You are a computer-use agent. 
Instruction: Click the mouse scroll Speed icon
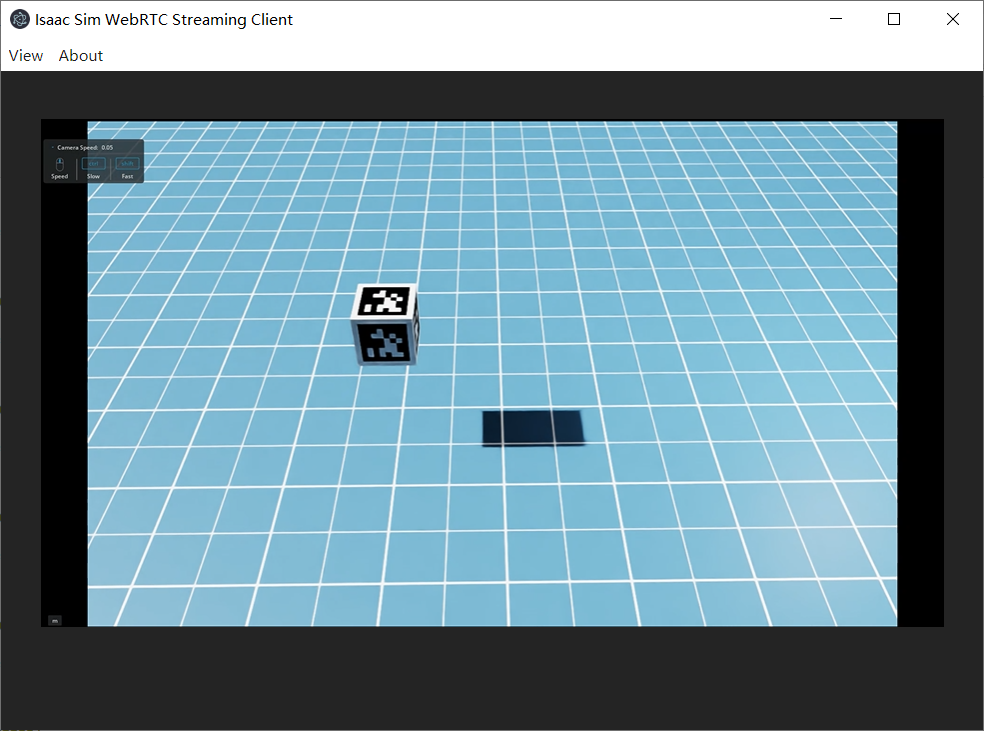pyautogui.click(x=60, y=164)
